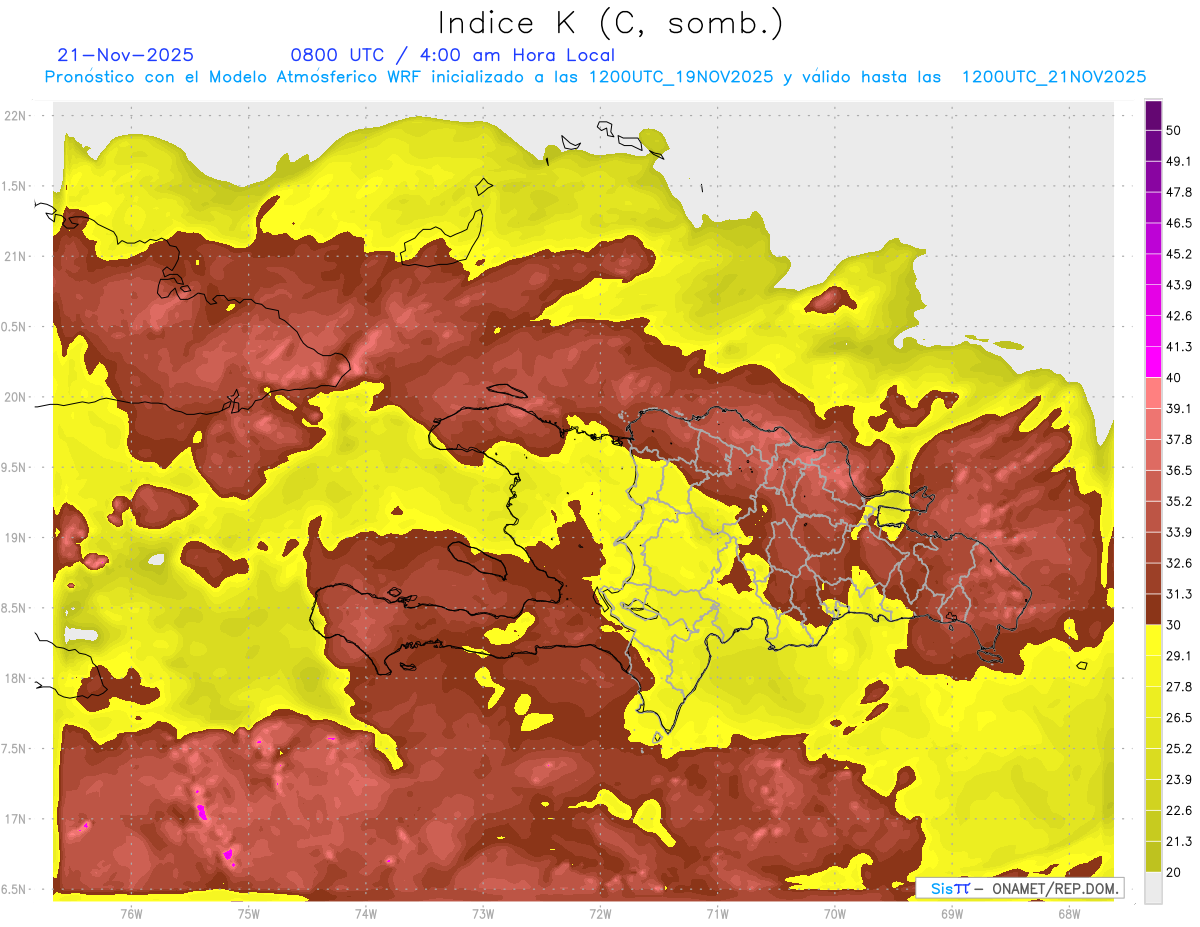
Task: Click the colorbar value '26.5'
Action: click(x=1179, y=718)
